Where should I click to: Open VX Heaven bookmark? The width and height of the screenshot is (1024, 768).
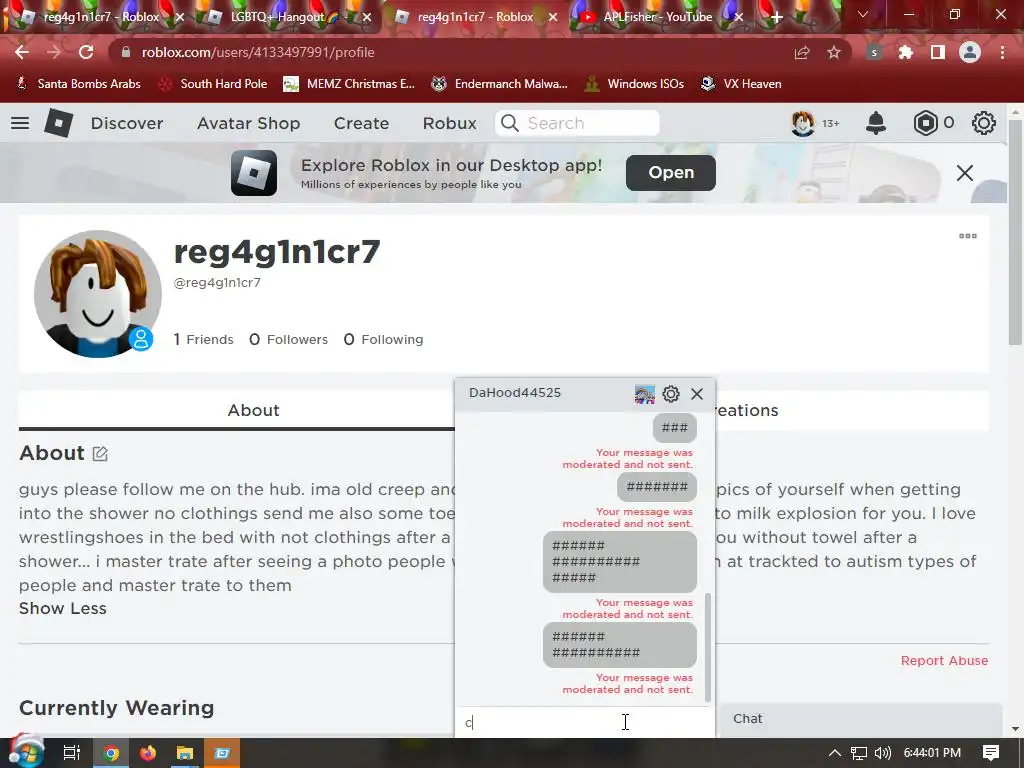click(741, 84)
